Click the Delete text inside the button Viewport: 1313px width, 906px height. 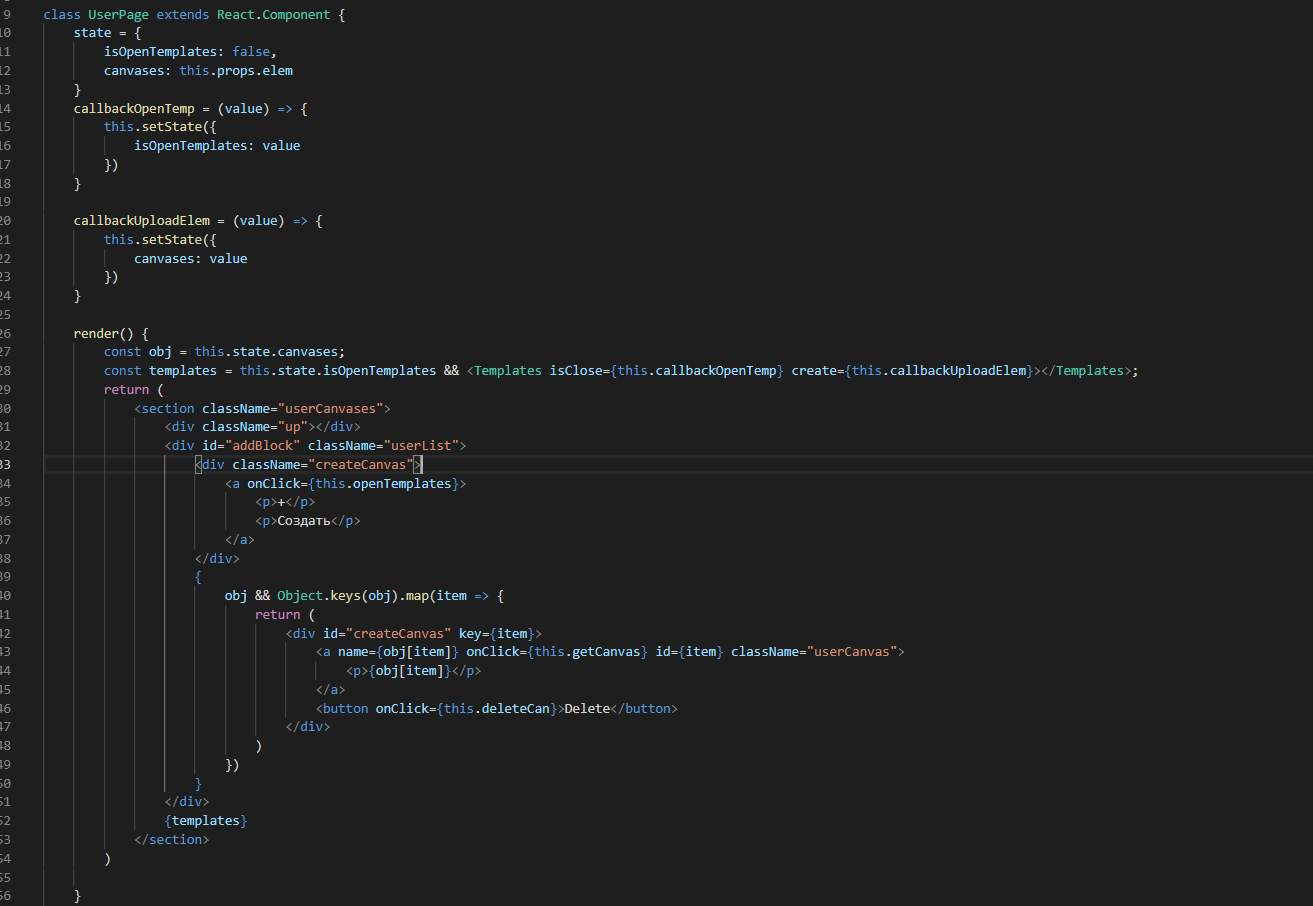tap(587, 708)
